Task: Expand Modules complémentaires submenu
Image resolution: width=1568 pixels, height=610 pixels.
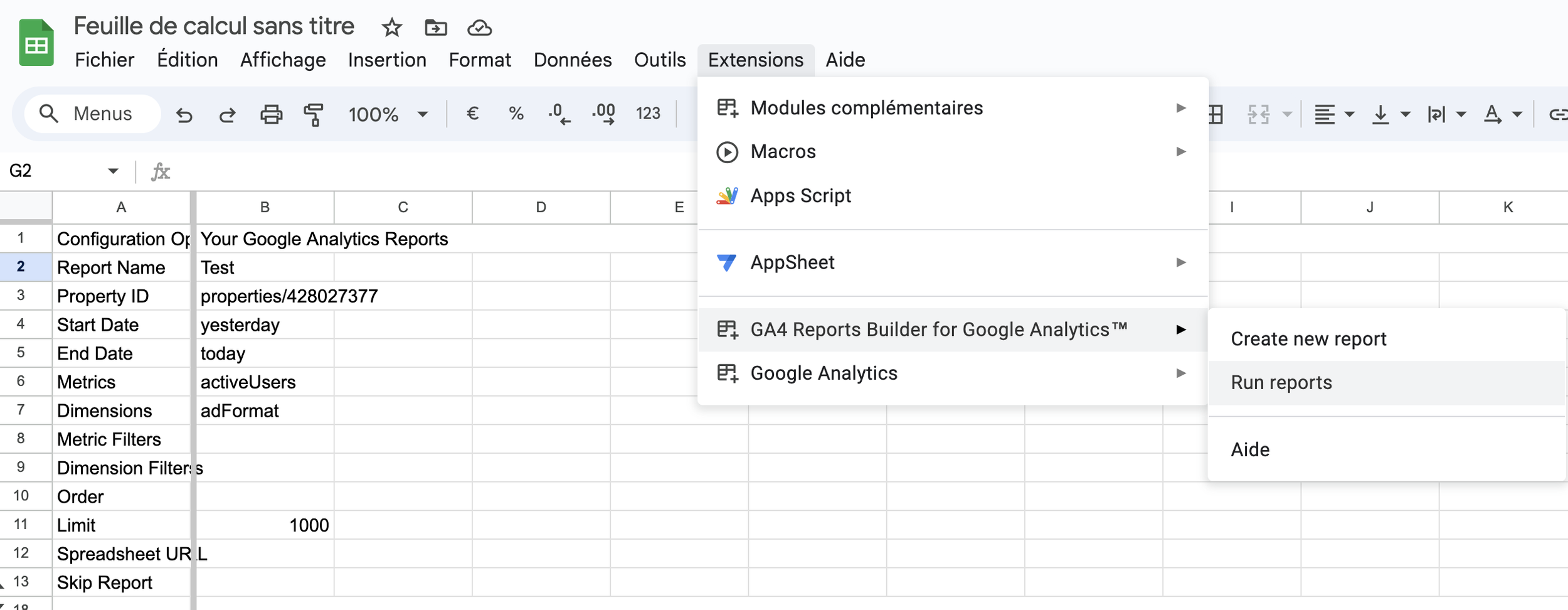Action: click(x=953, y=108)
